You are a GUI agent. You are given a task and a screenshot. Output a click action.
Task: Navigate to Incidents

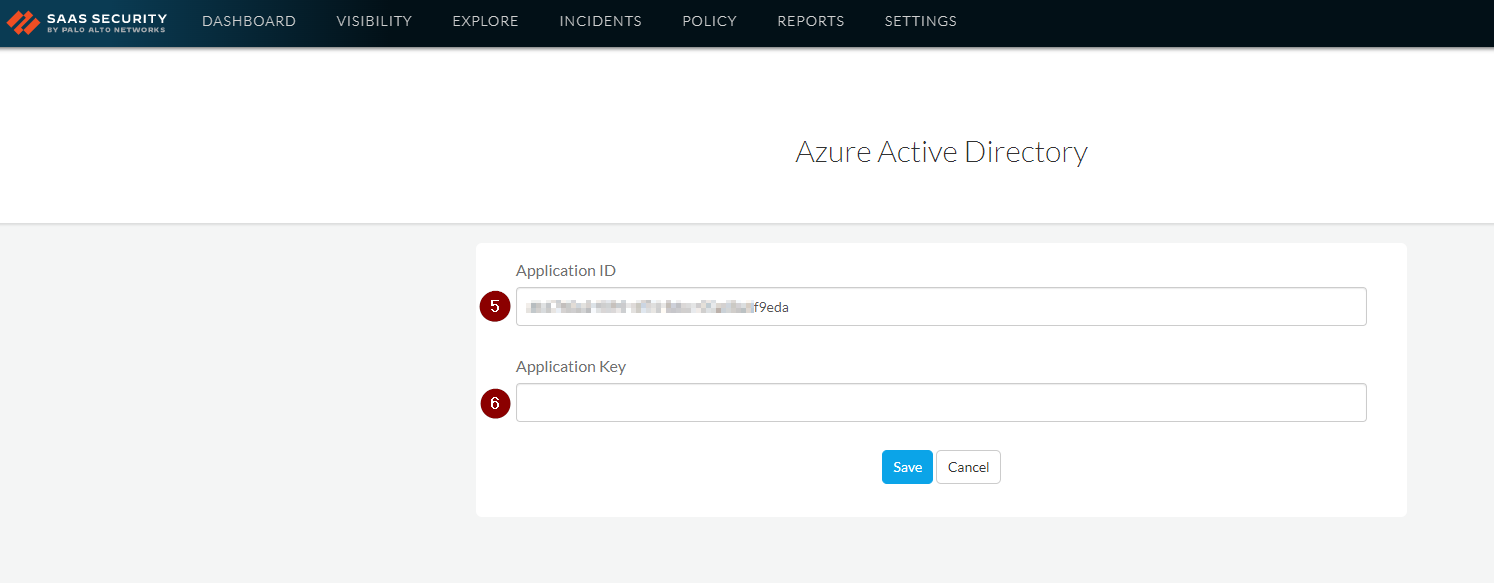click(600, 21)
